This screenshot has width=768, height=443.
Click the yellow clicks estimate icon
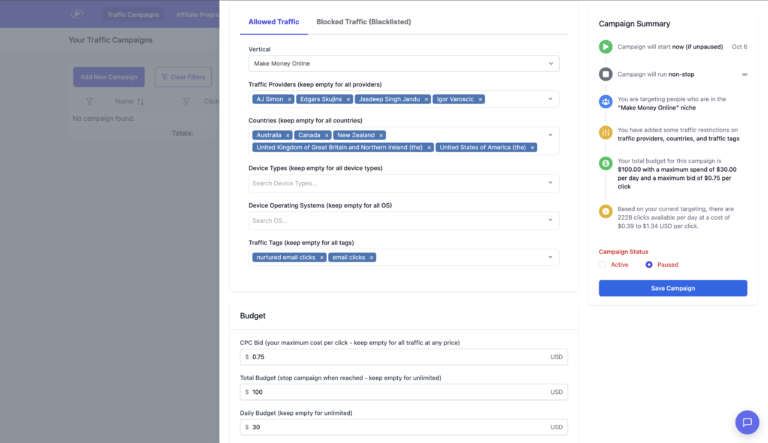[x=605, y=211]
